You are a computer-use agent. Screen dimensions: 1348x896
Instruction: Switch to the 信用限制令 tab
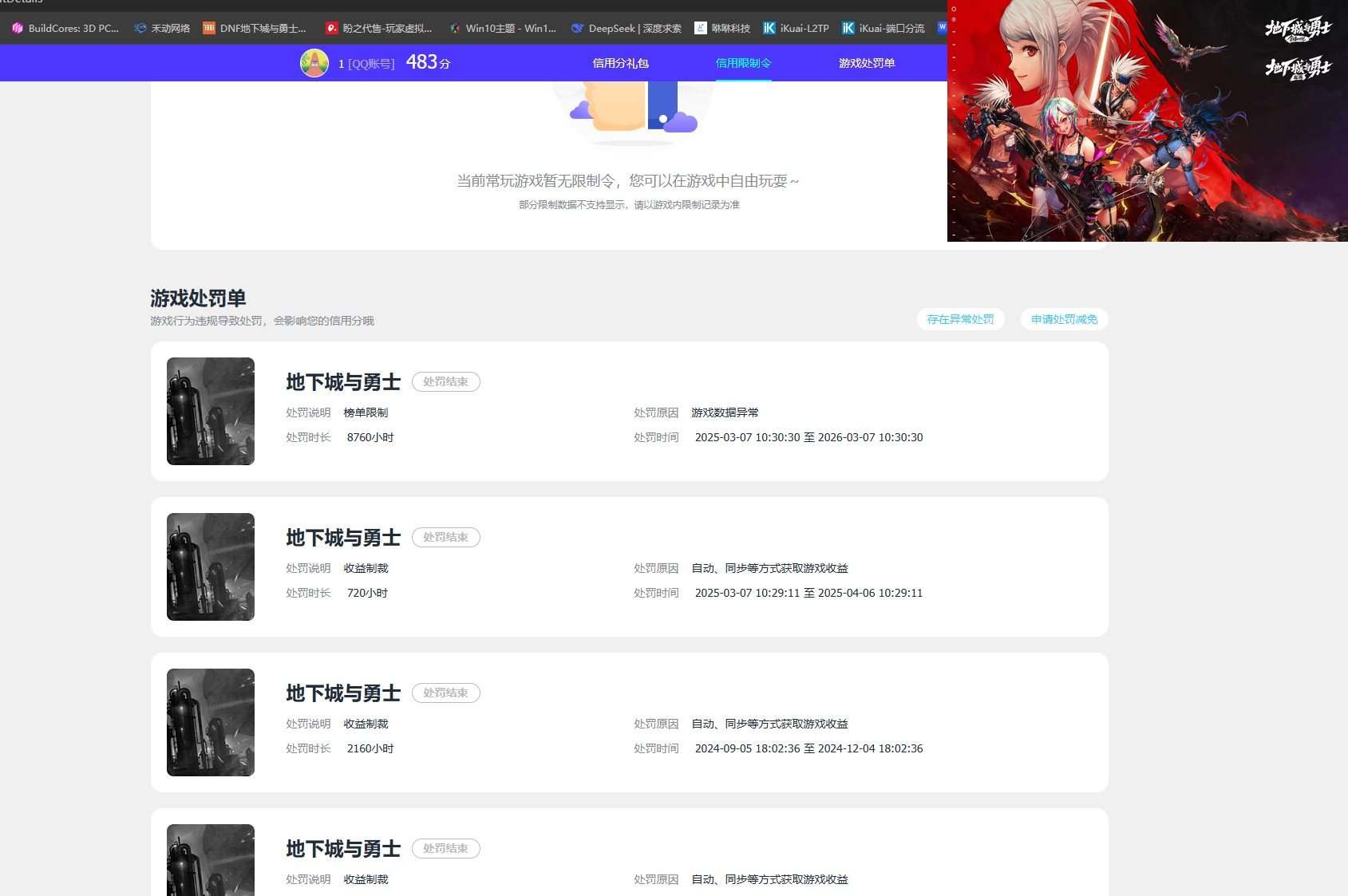743,63
